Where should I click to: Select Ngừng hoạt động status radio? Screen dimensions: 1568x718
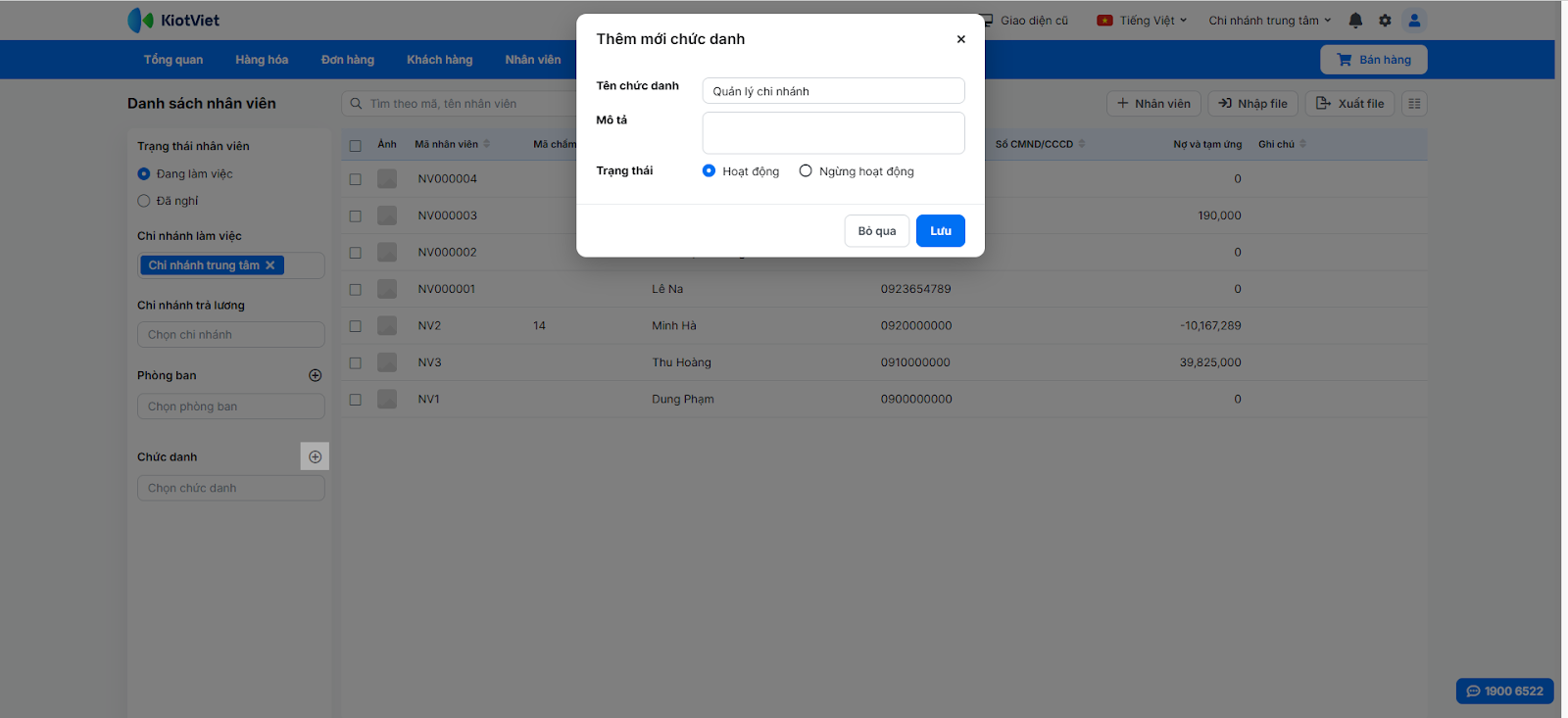[x=806, y=171]
